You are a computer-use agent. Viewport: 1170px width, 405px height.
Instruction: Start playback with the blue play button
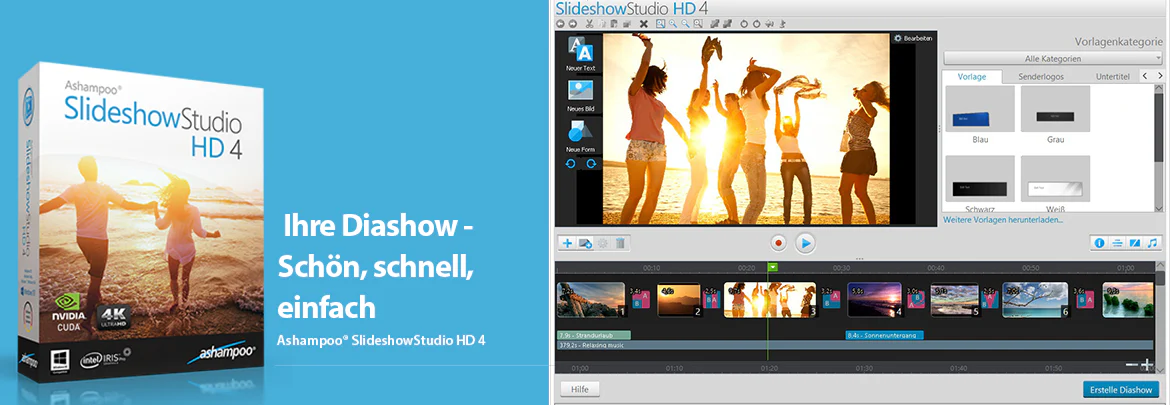click(805, 242)
